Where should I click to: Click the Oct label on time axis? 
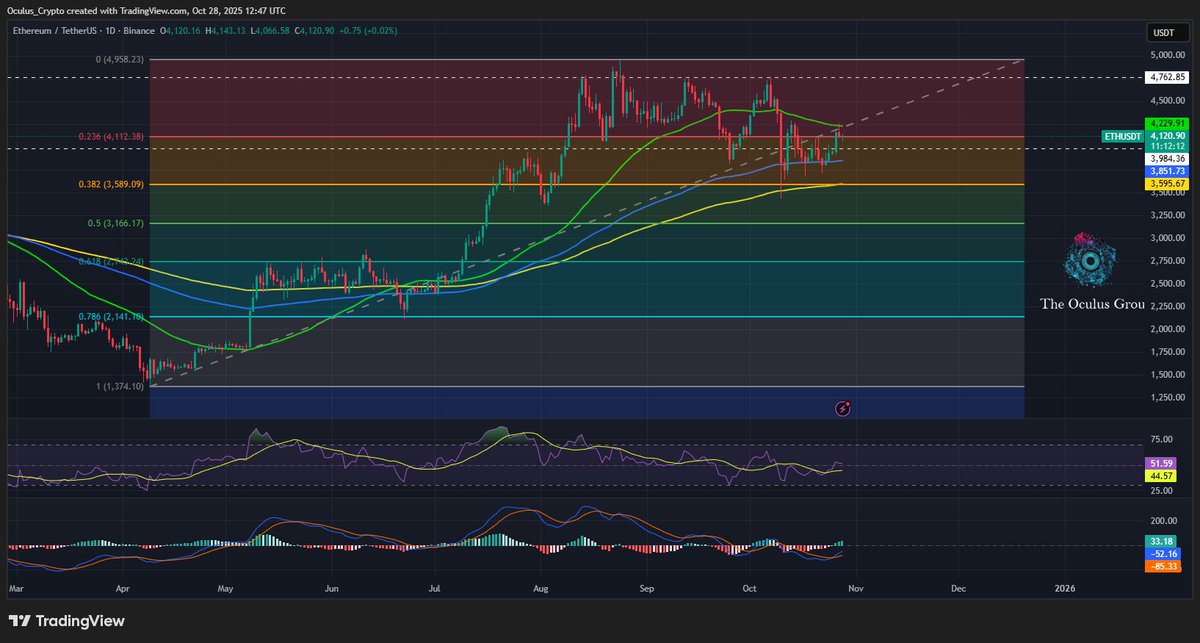point(749,590)
